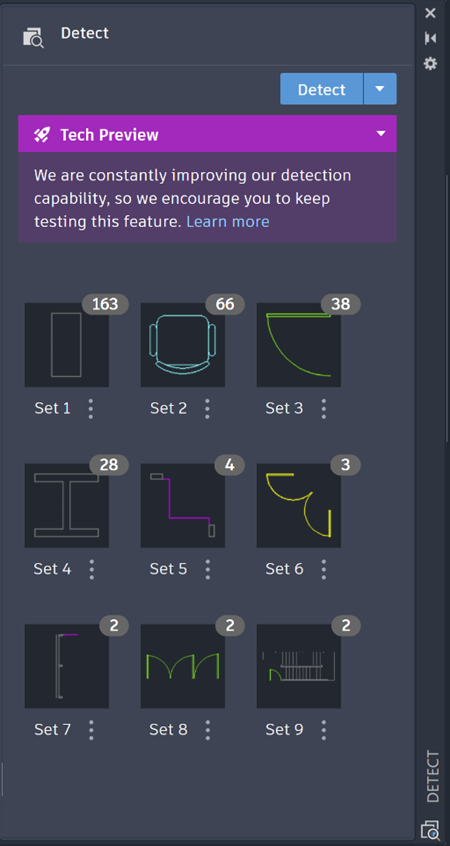Open Set 4 three-dot options menu

tap(92, 569)
